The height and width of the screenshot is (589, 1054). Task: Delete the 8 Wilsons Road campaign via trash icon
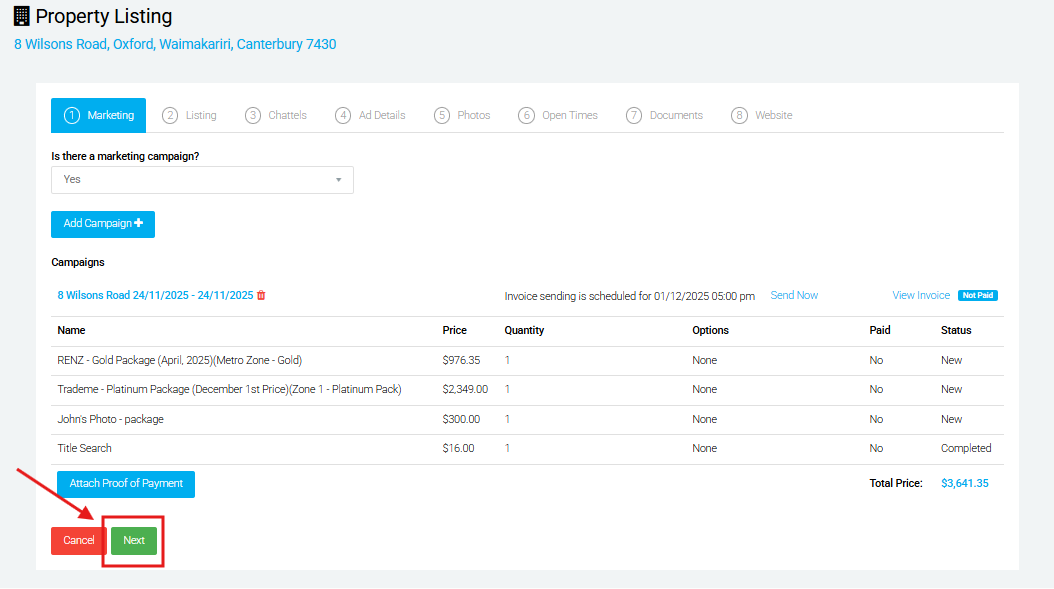tap(261, 295)
